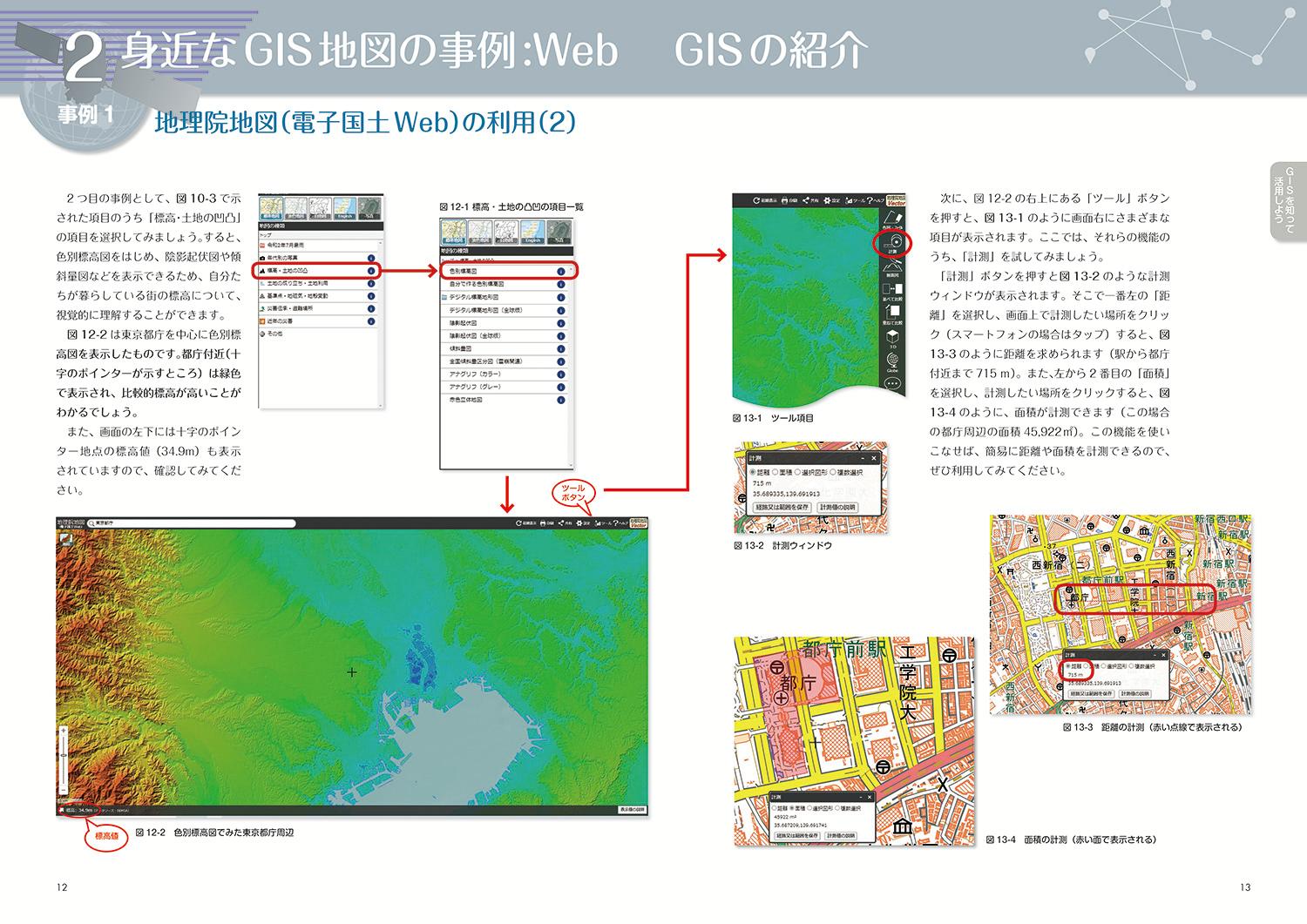Select 選択図形 radio in the 45922 m² window
Viewport: 1307px width, 924px height.
[x=809, y=808]
